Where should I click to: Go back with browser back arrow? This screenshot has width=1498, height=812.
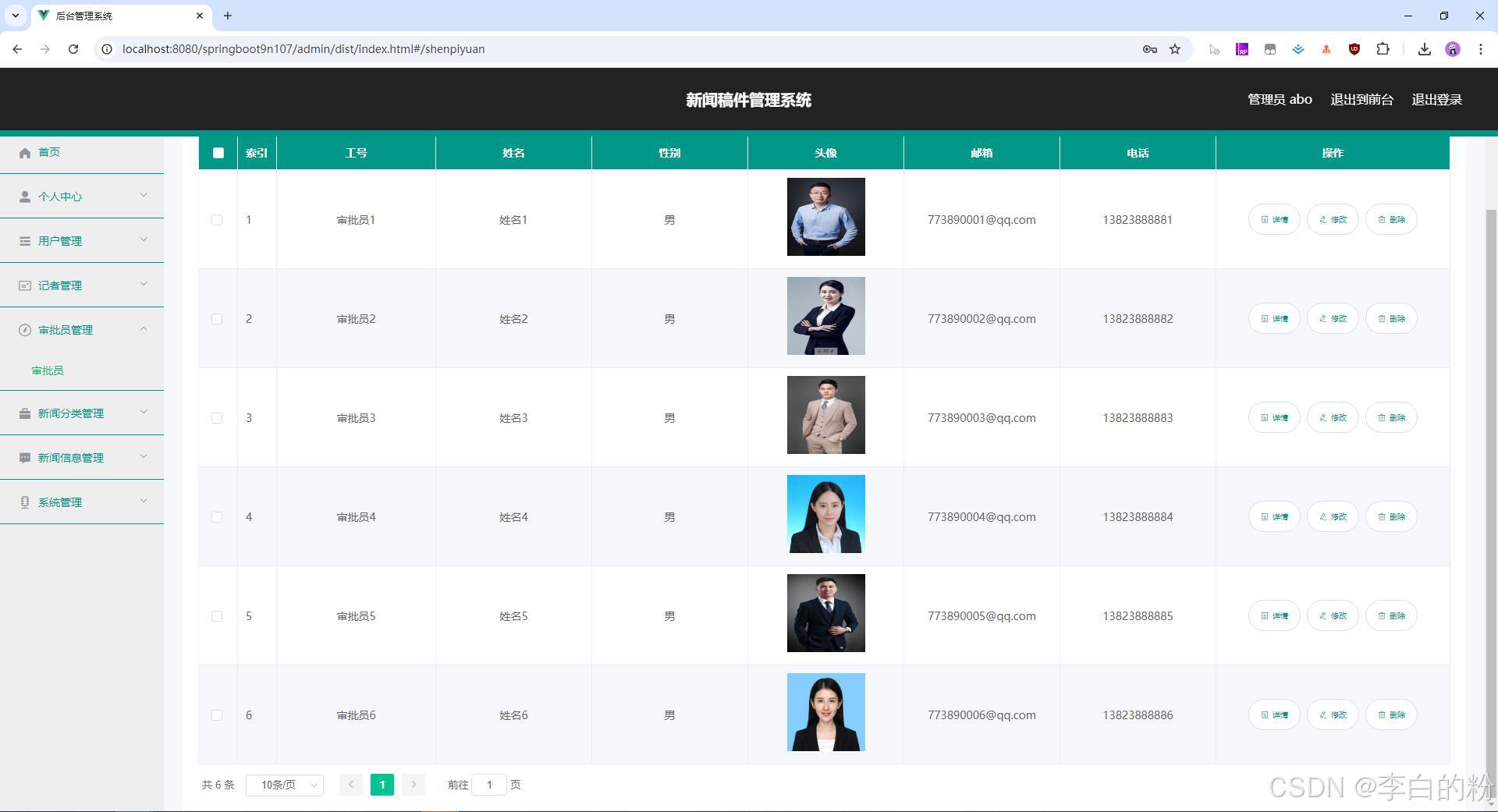(17, 49)
